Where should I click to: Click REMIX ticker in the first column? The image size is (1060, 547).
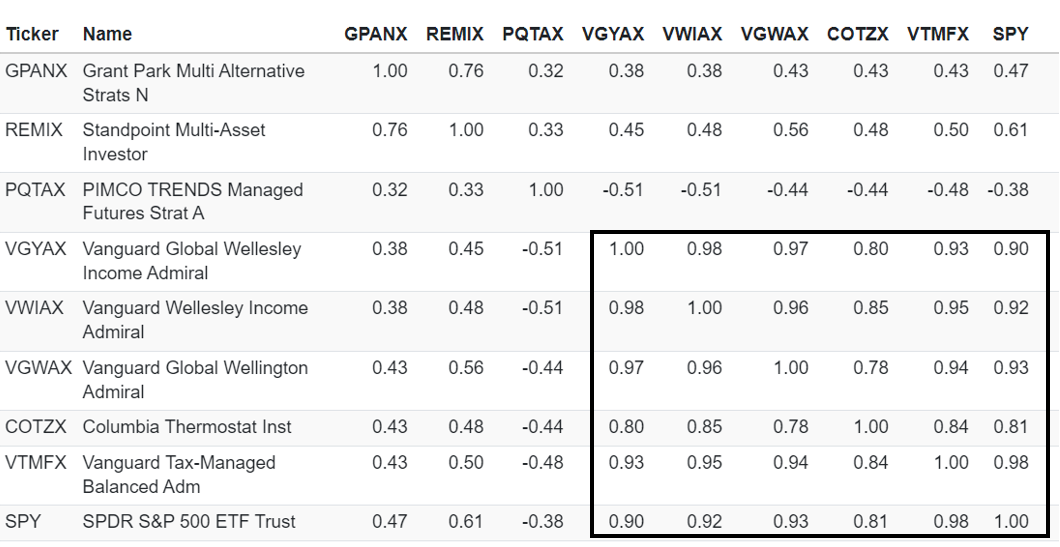coord(33,130)
